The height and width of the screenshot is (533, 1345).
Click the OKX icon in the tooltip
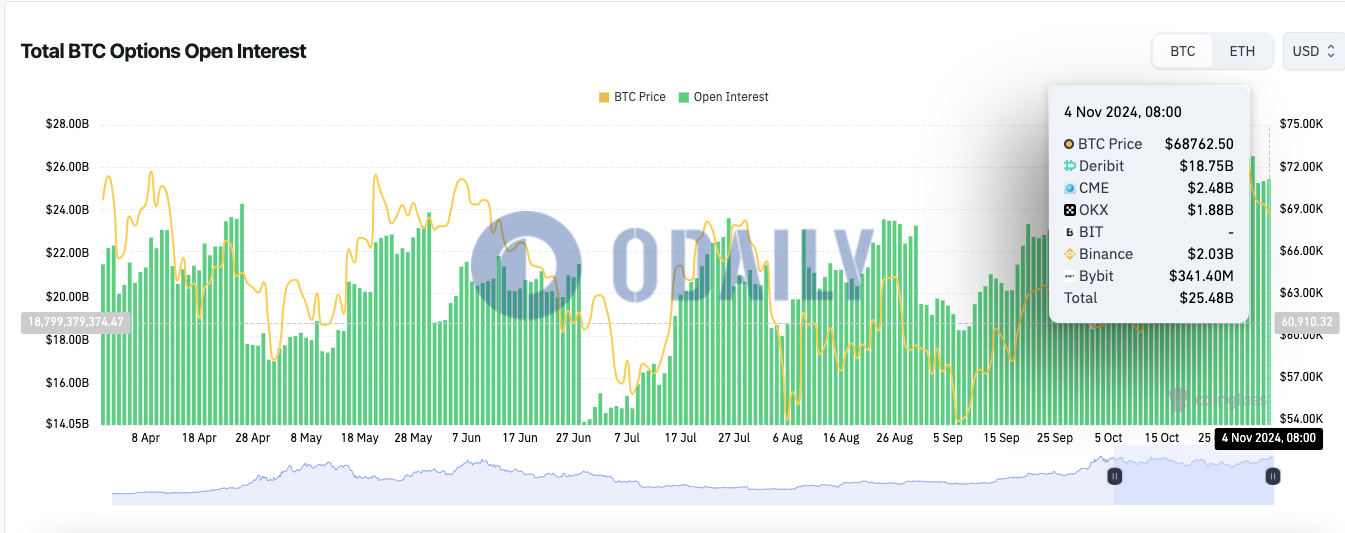[1069, 210]
